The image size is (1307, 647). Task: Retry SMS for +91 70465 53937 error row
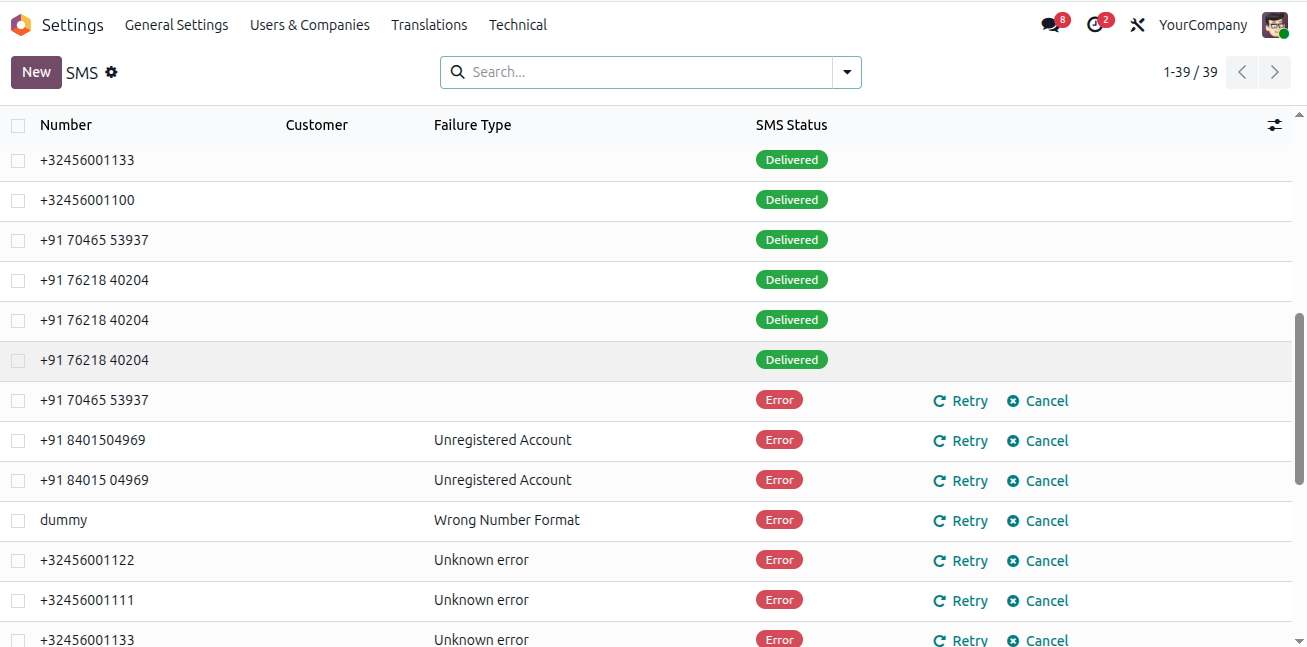(960, 401)
